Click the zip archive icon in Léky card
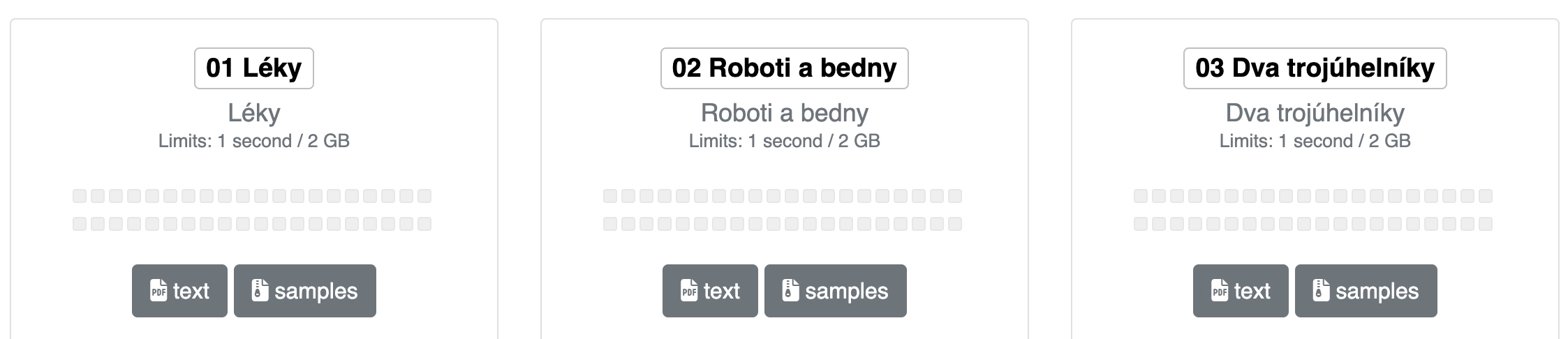Image resolution: width=1568 pixels, height=339 pixels. coord(260,291)
